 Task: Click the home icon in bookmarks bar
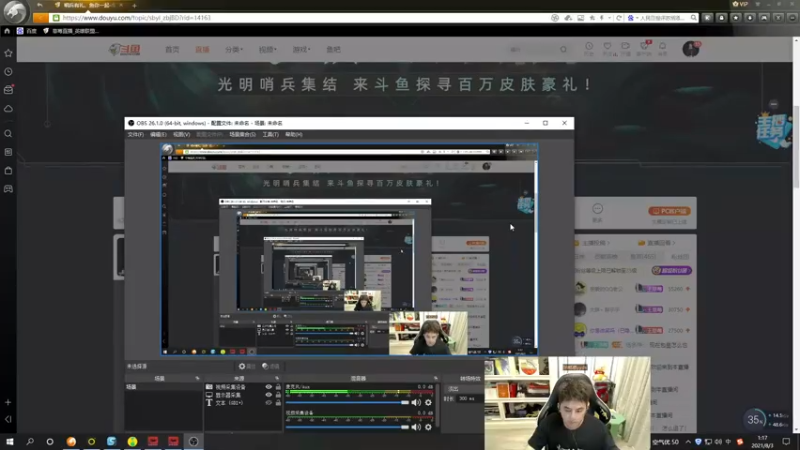pyautogui.click(x=7, y=31)
